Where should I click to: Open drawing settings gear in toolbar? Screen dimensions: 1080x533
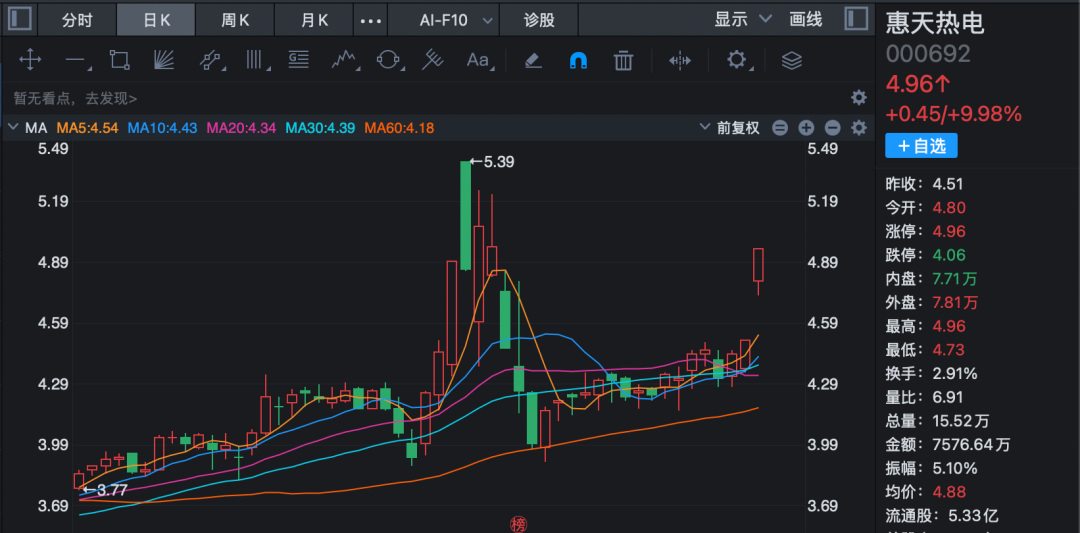click(737, 61)
